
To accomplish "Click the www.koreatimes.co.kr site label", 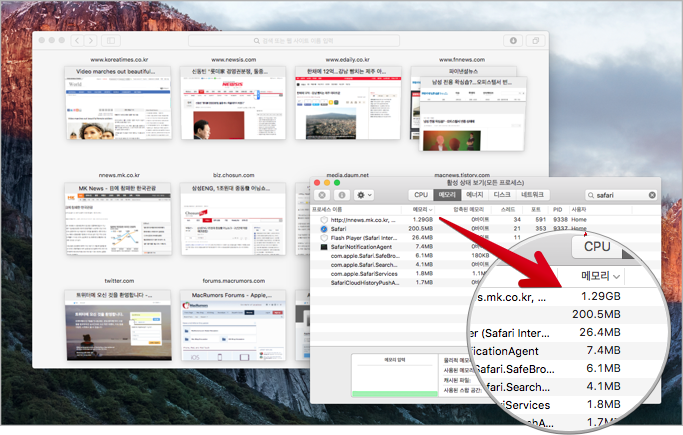I will tap(119, 60).
